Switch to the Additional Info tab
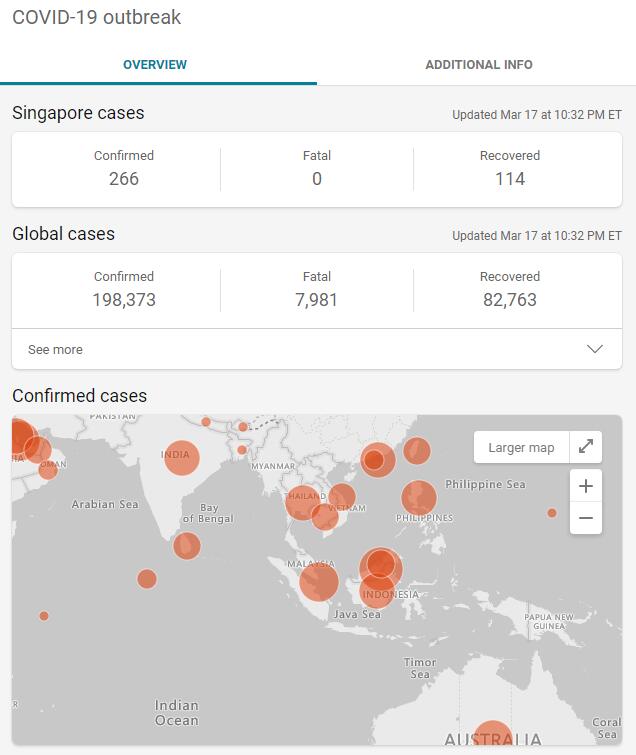The image size is (636, 755). coord(478,65)
